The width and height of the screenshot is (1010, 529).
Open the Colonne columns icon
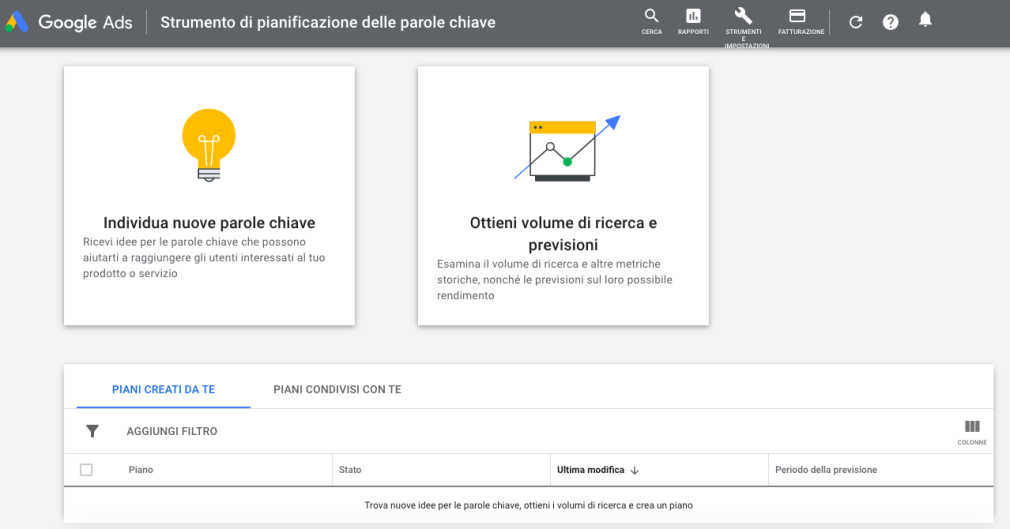[x=972, y=427]
